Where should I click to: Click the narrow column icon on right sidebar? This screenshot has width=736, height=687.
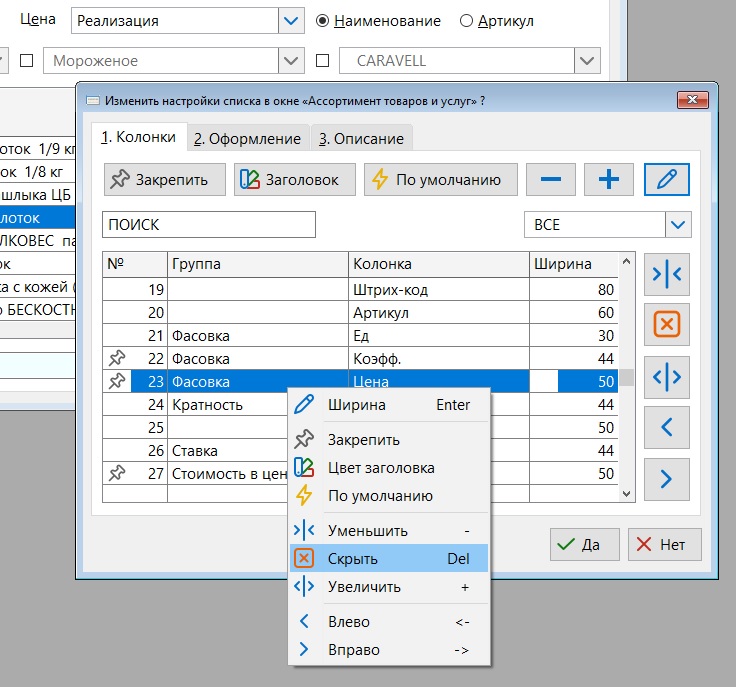coord(667,274)
